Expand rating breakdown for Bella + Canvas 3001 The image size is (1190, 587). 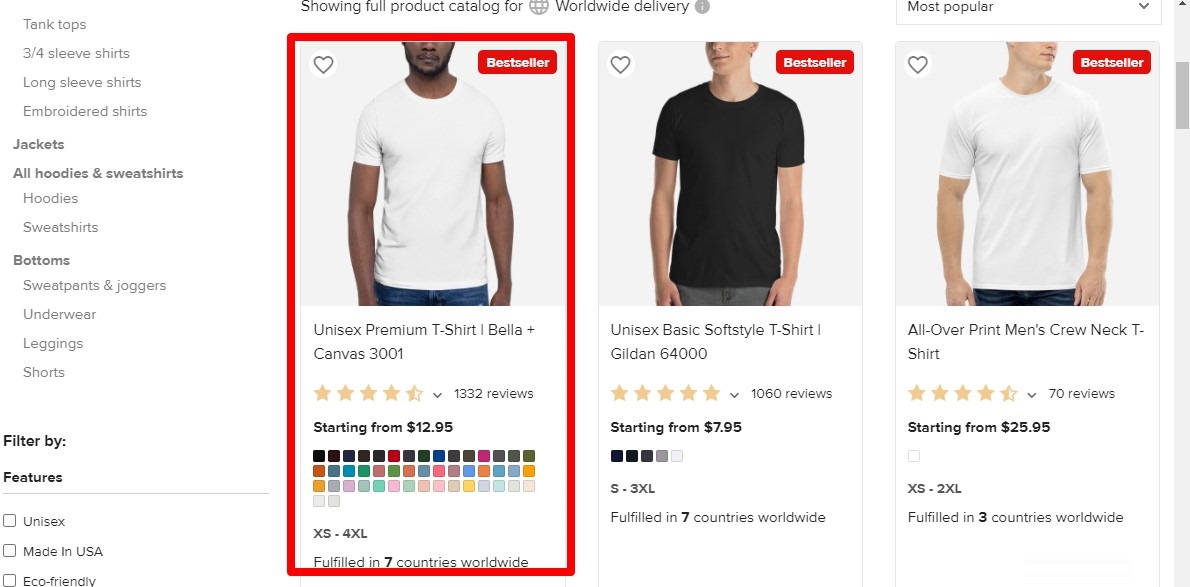[x=437, y=395]
